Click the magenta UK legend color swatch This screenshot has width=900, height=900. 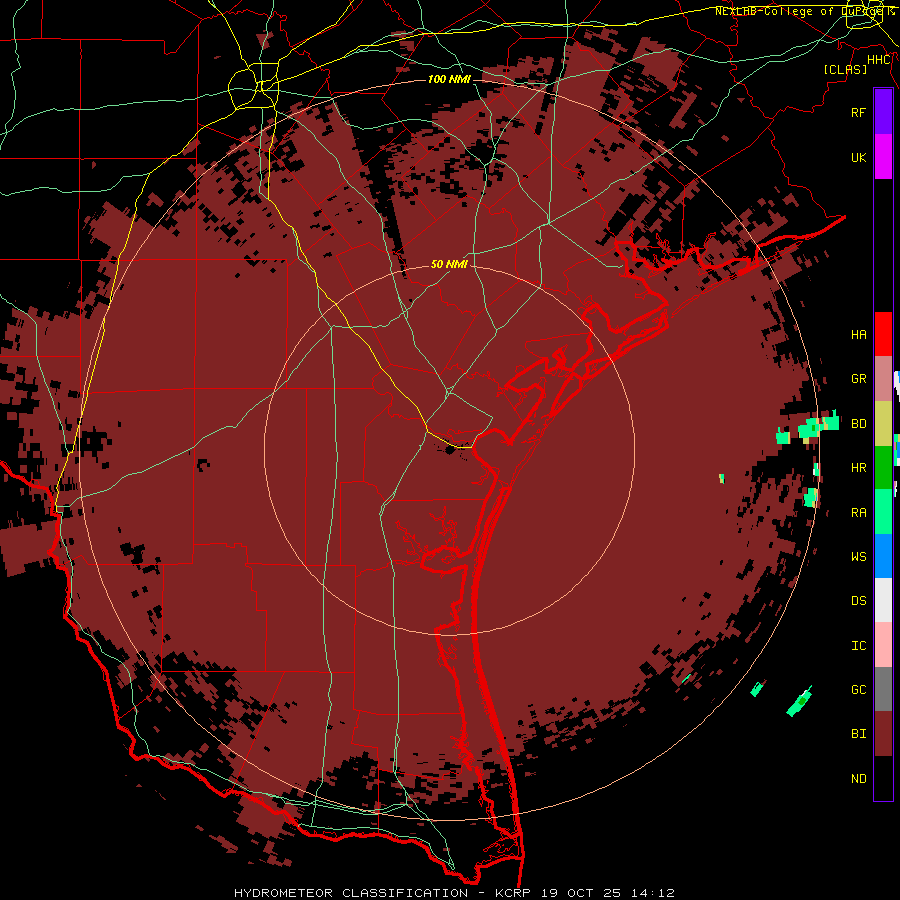coord(883,157)
